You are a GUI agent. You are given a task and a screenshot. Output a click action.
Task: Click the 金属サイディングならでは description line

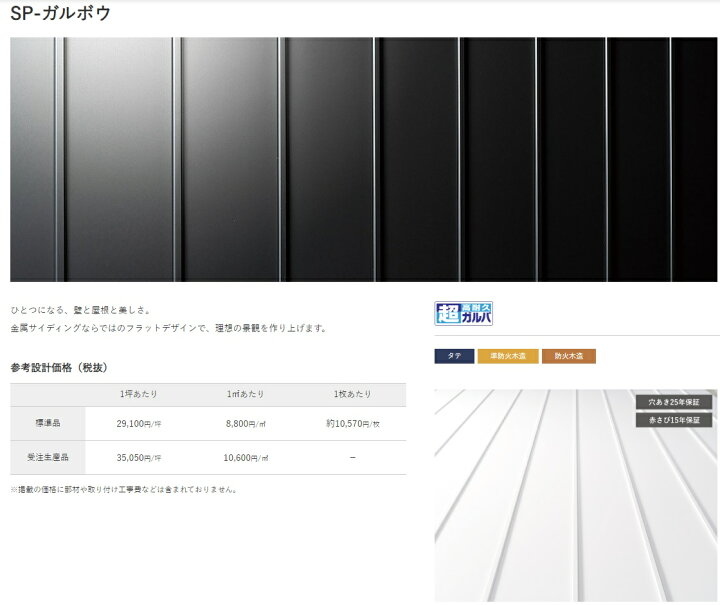point(169,328)
